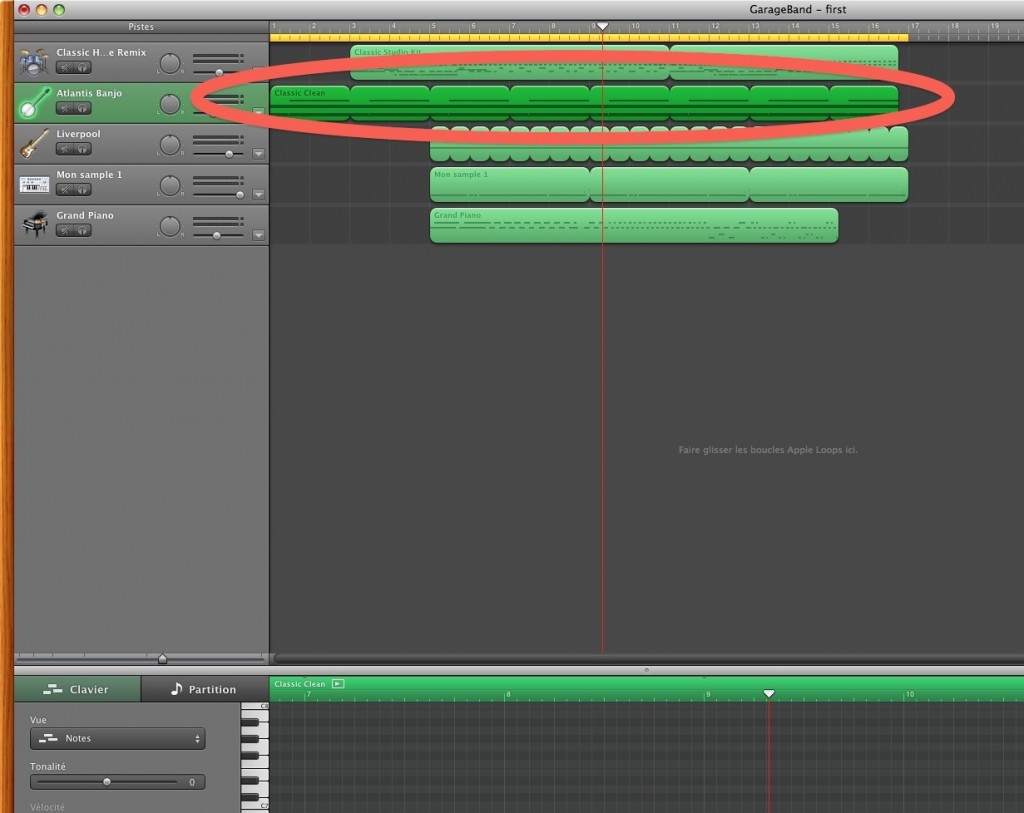Click the Liverpool track name
Image resolution: width=1024 pixels, height=813 pixels.
point(78,133)
